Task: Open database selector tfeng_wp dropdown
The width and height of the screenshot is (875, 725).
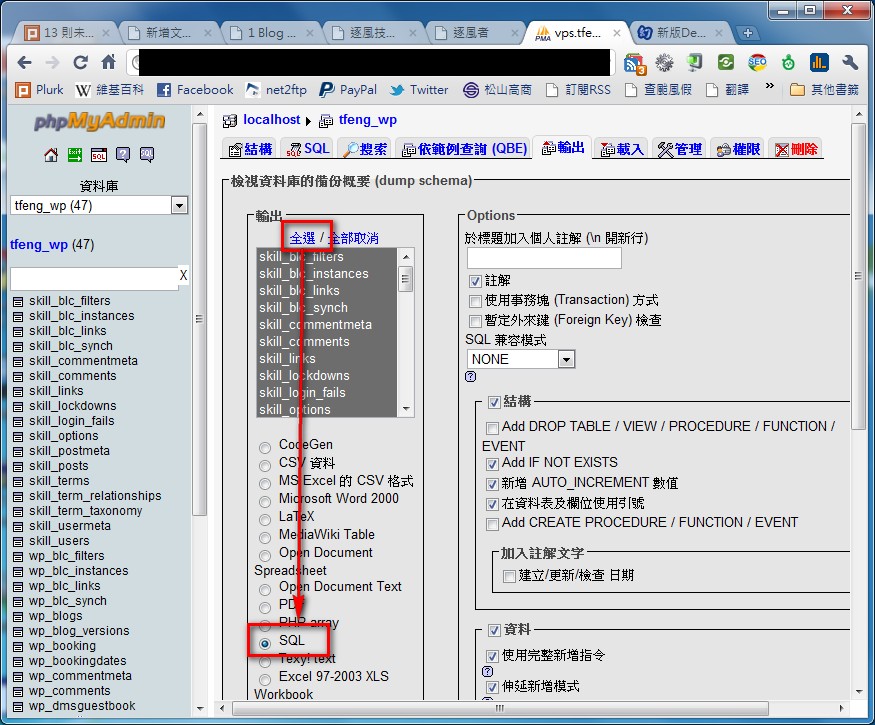Action: click(x=99, y=205)
